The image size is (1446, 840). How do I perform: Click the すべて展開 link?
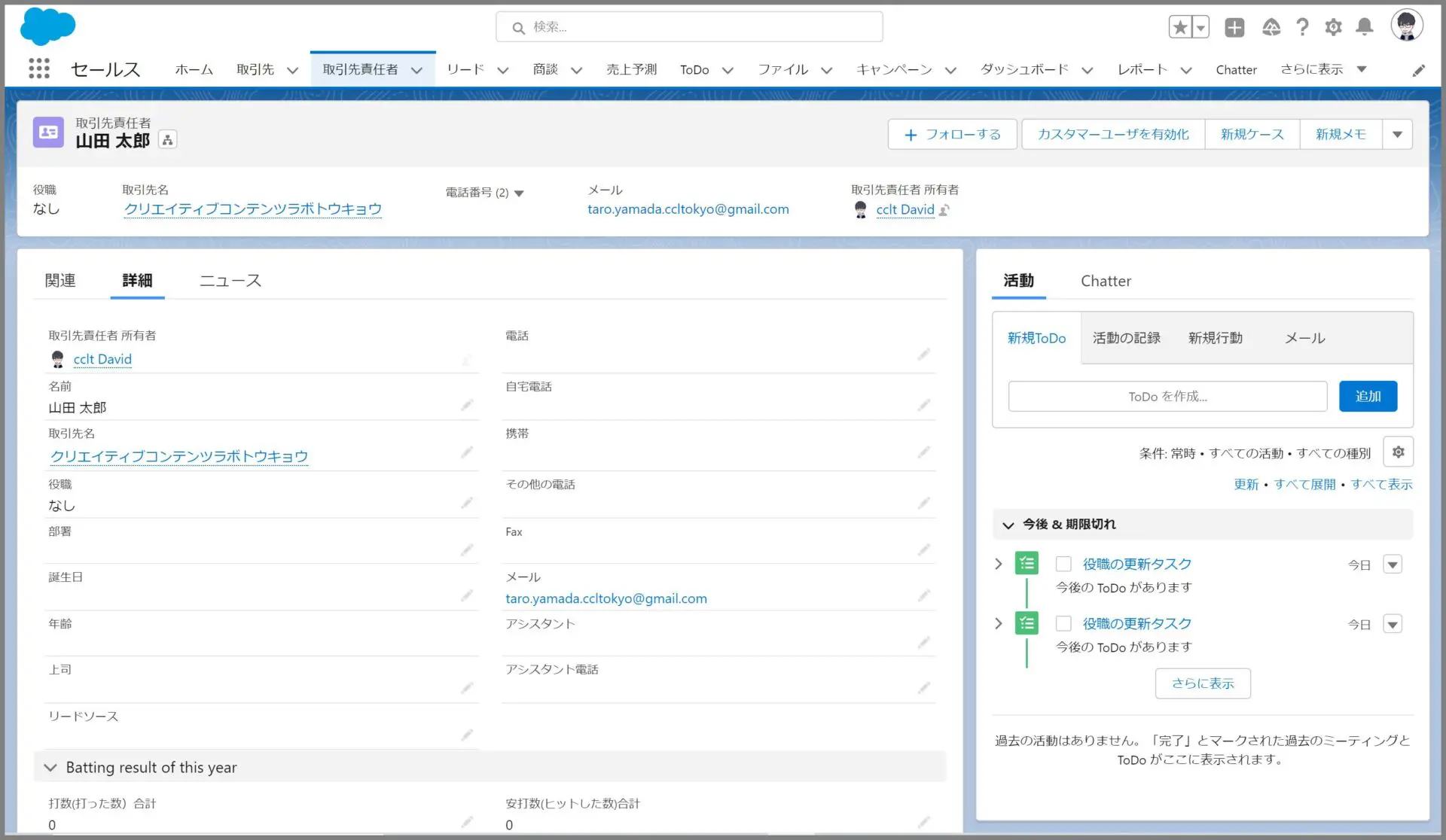[1304, 485]
